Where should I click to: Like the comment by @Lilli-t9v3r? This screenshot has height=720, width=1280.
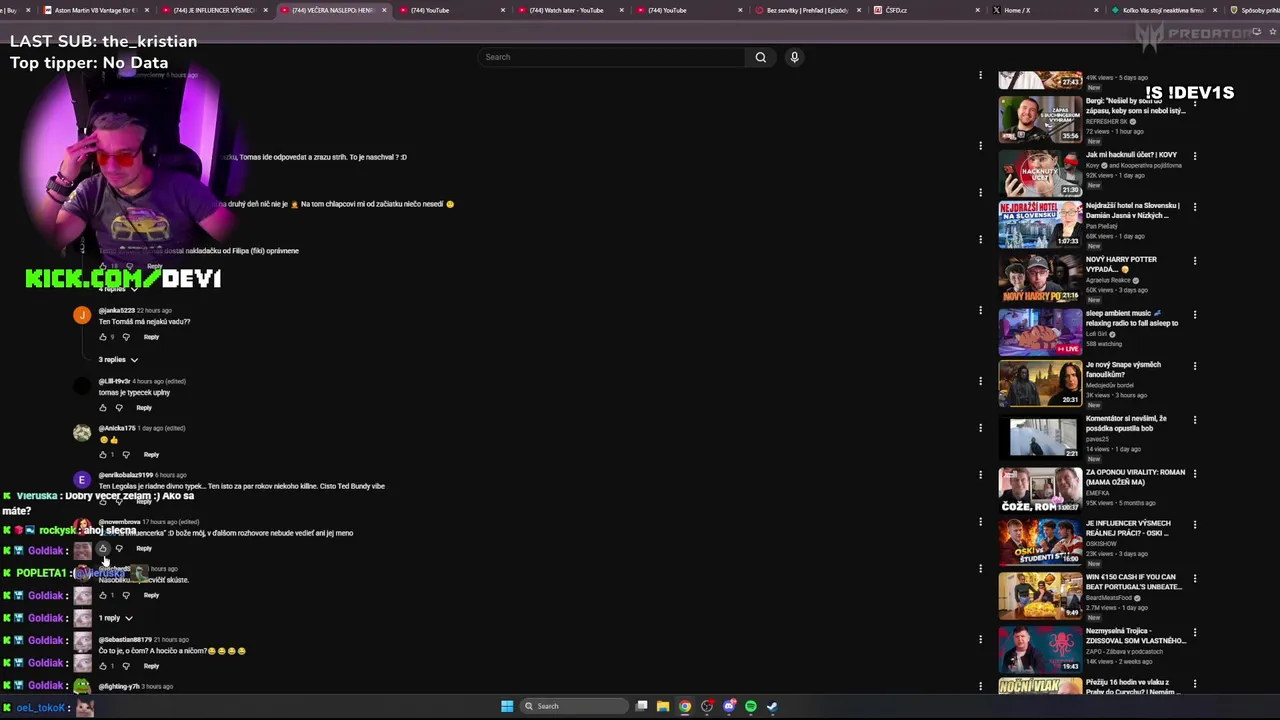[102, 408]
